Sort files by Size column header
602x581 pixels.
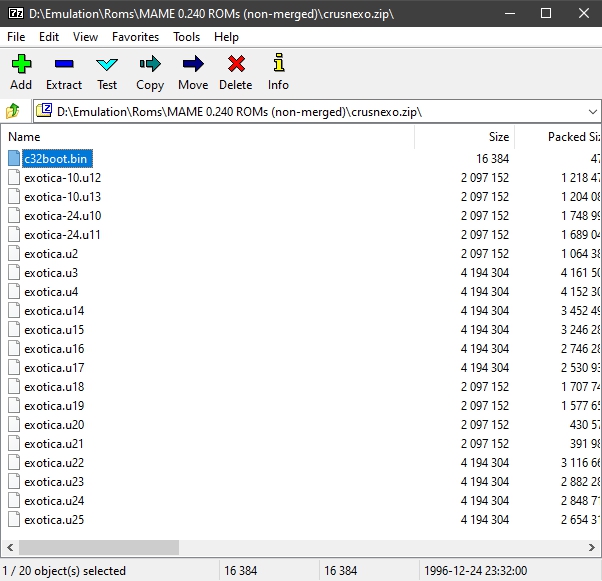tap(465, 137)
